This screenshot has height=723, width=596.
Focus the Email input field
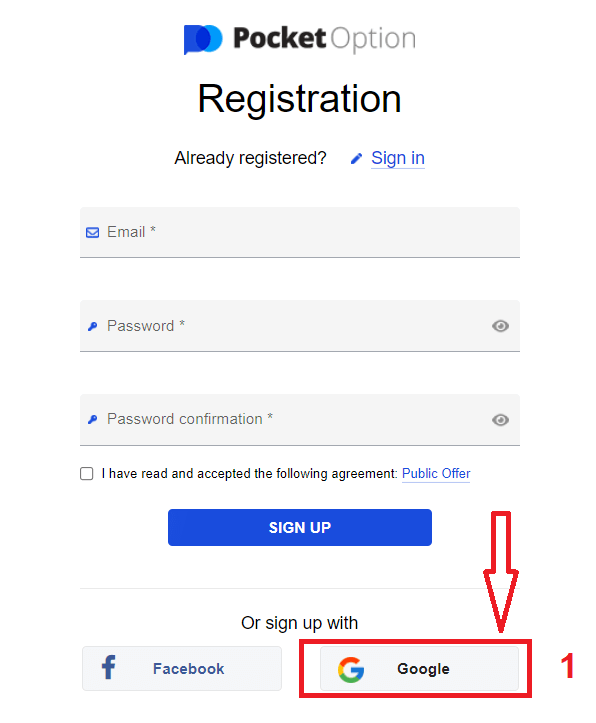[x=300, y=232]
